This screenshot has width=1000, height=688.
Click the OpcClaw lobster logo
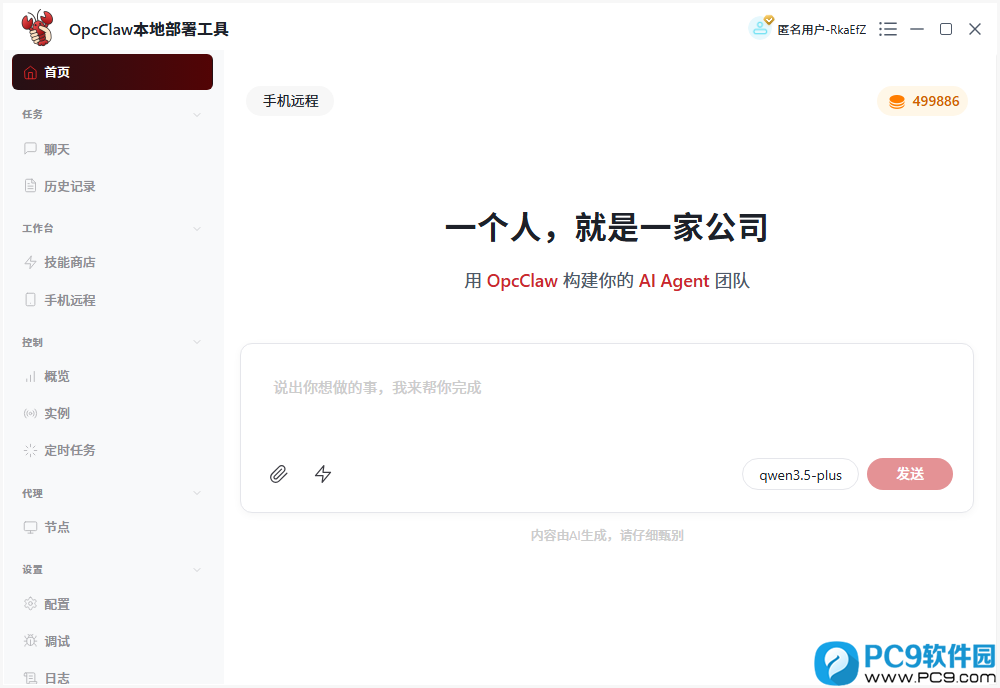click(x=37, y=28)
